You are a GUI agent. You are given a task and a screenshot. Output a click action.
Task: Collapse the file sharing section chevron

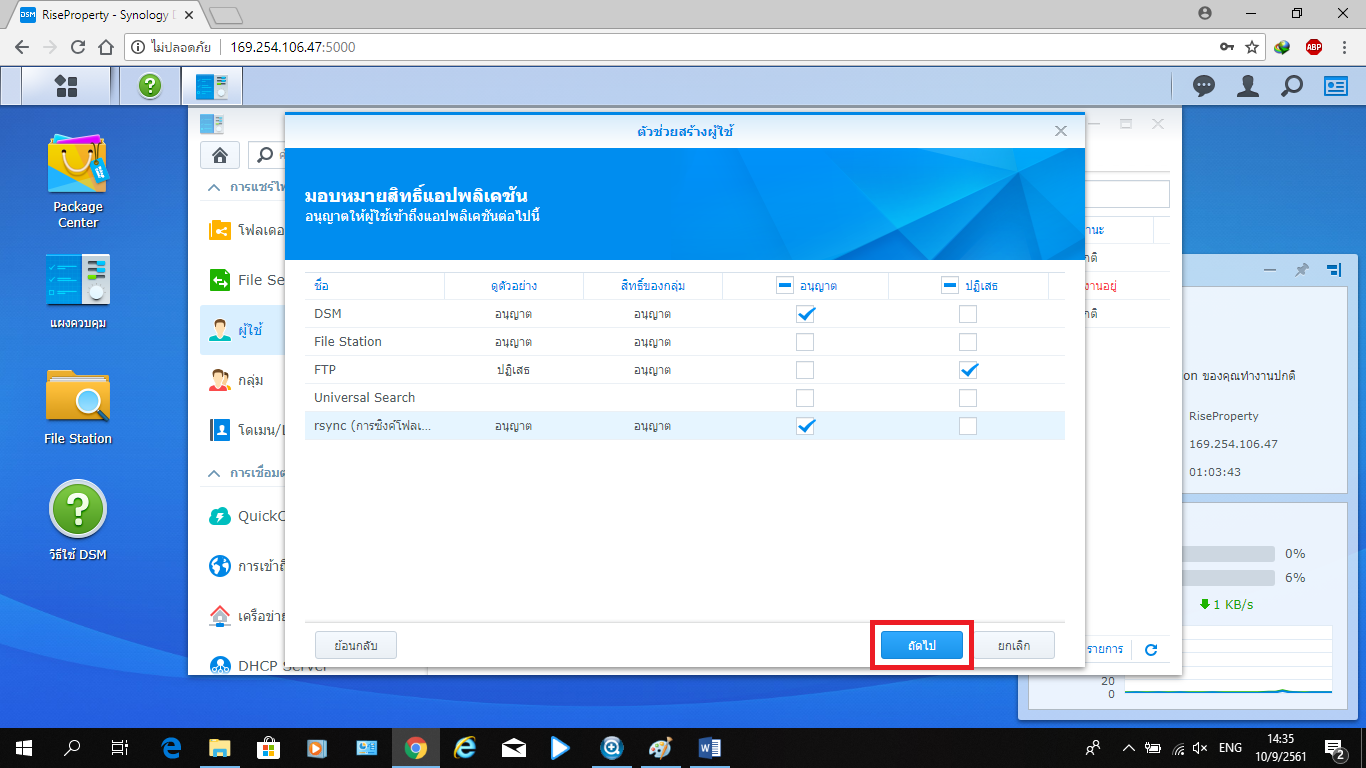213,188
